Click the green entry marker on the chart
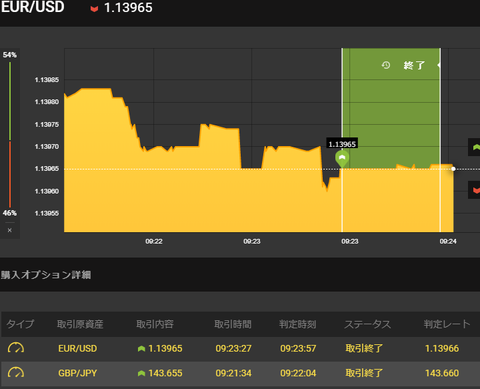This screenshot has height=389, width=480. [x=342, y=159]
